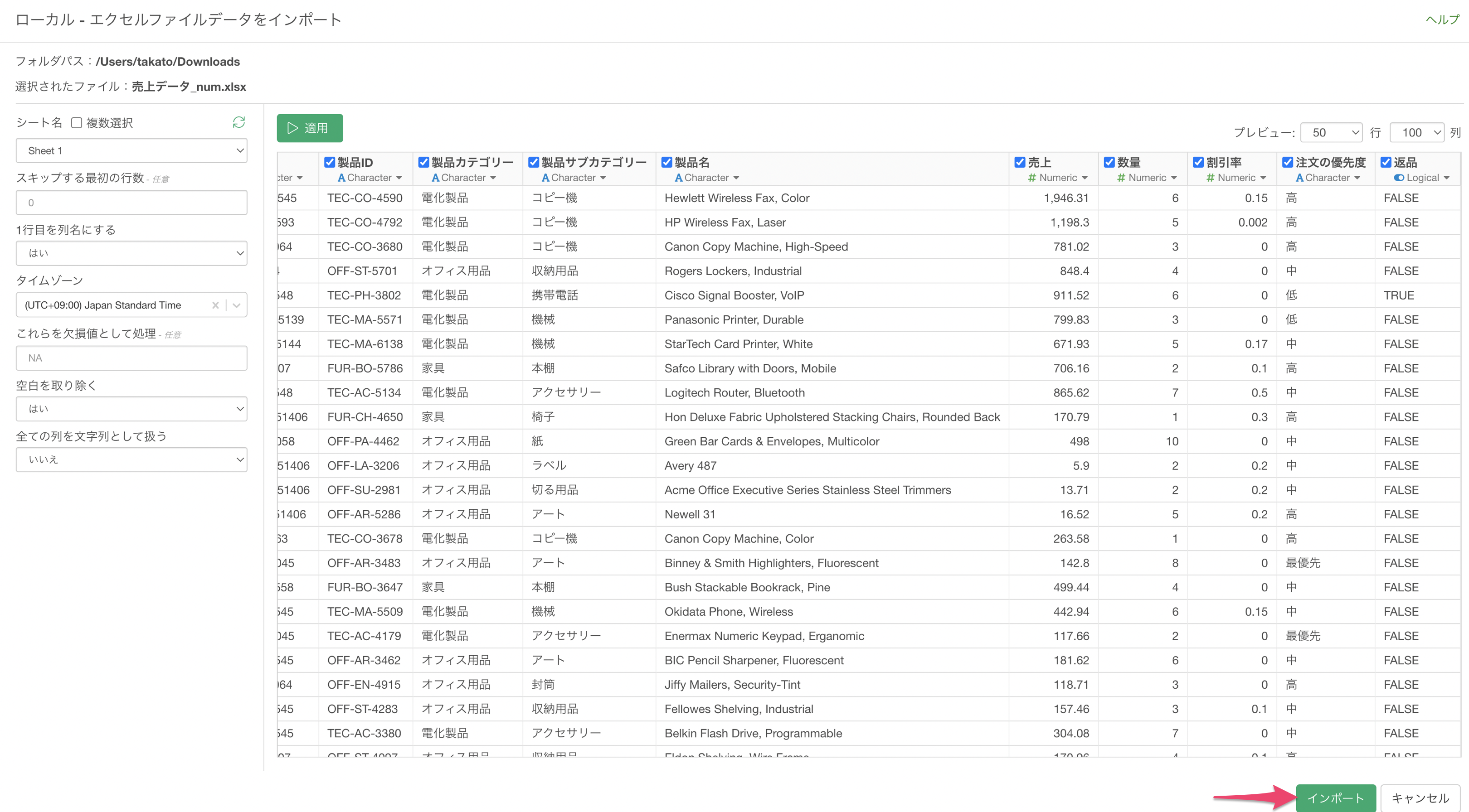Clear the timezone selection with the X icon
This screenshot has width=1469, height=812.
coord(215,305)
